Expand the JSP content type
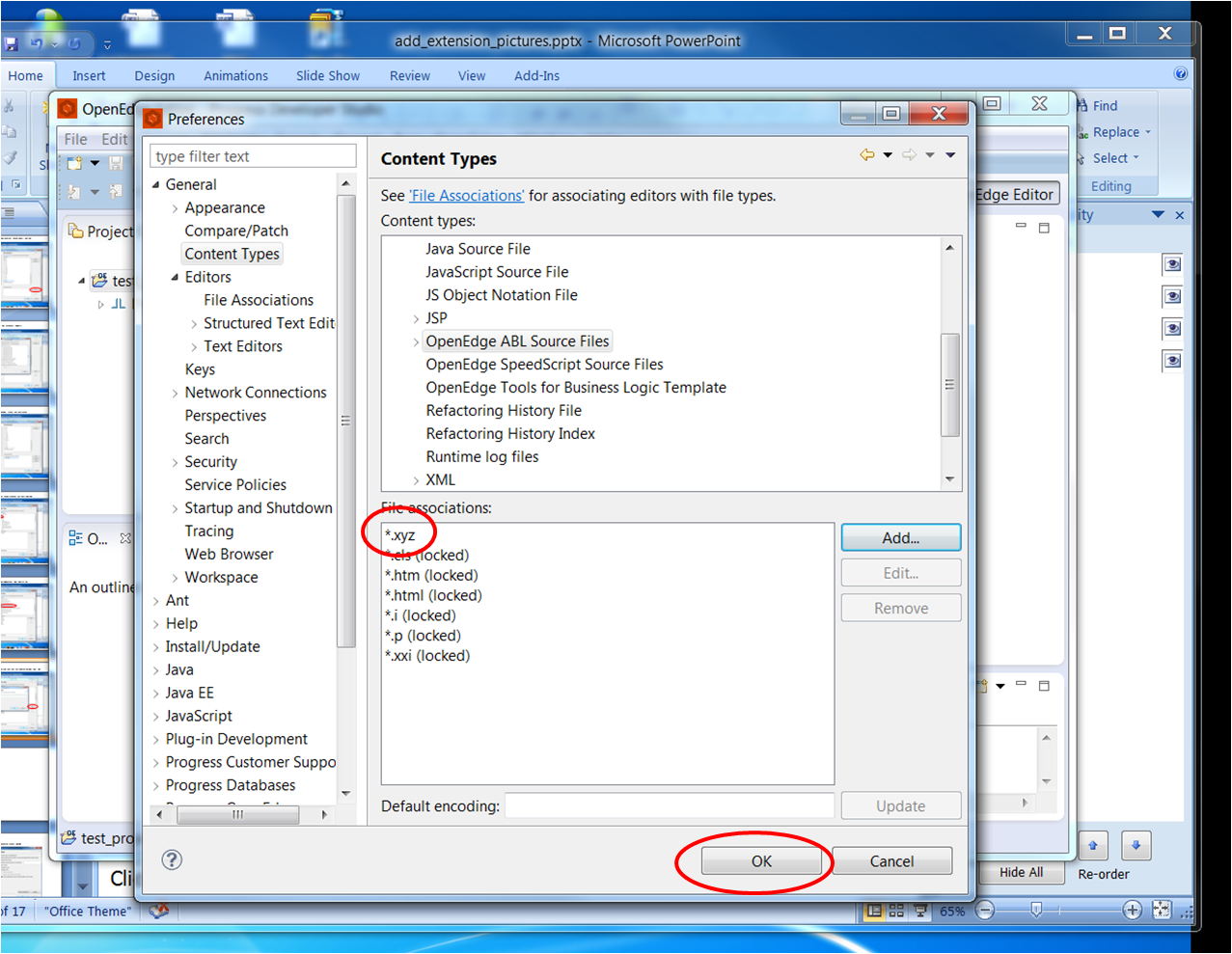 tap(416, 318)
